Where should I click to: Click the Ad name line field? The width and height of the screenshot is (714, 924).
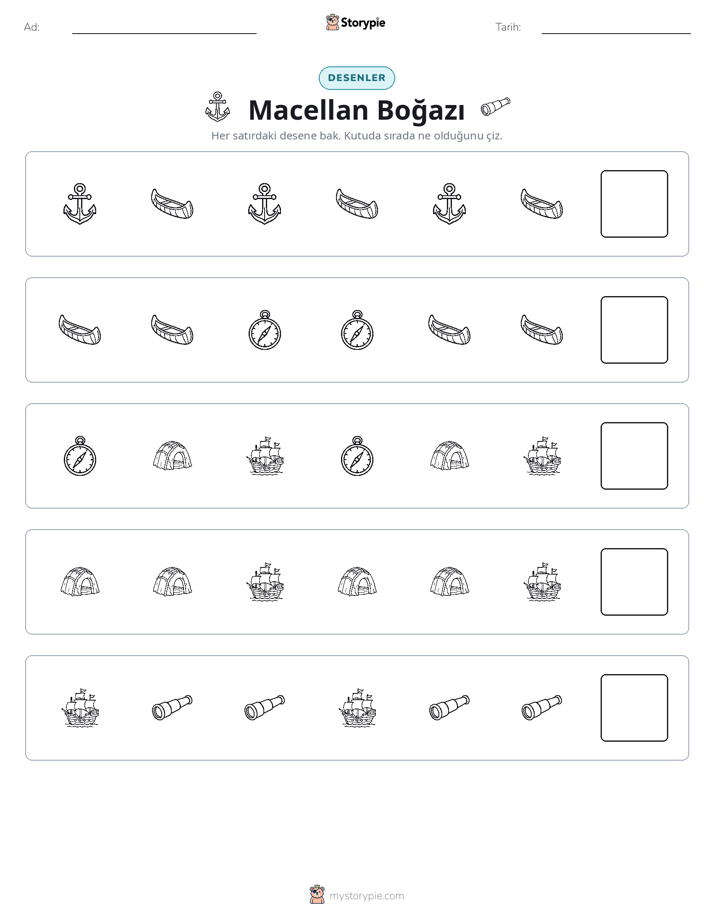click(164, 27)
